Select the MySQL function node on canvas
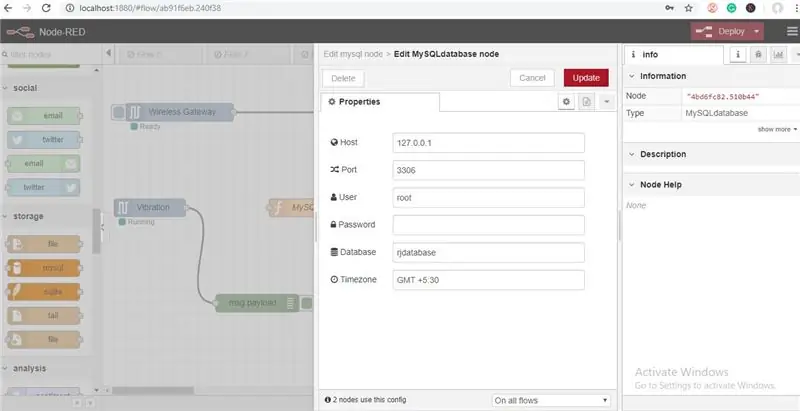Viewport: 800px width, 411px height. tap(291, 208)
